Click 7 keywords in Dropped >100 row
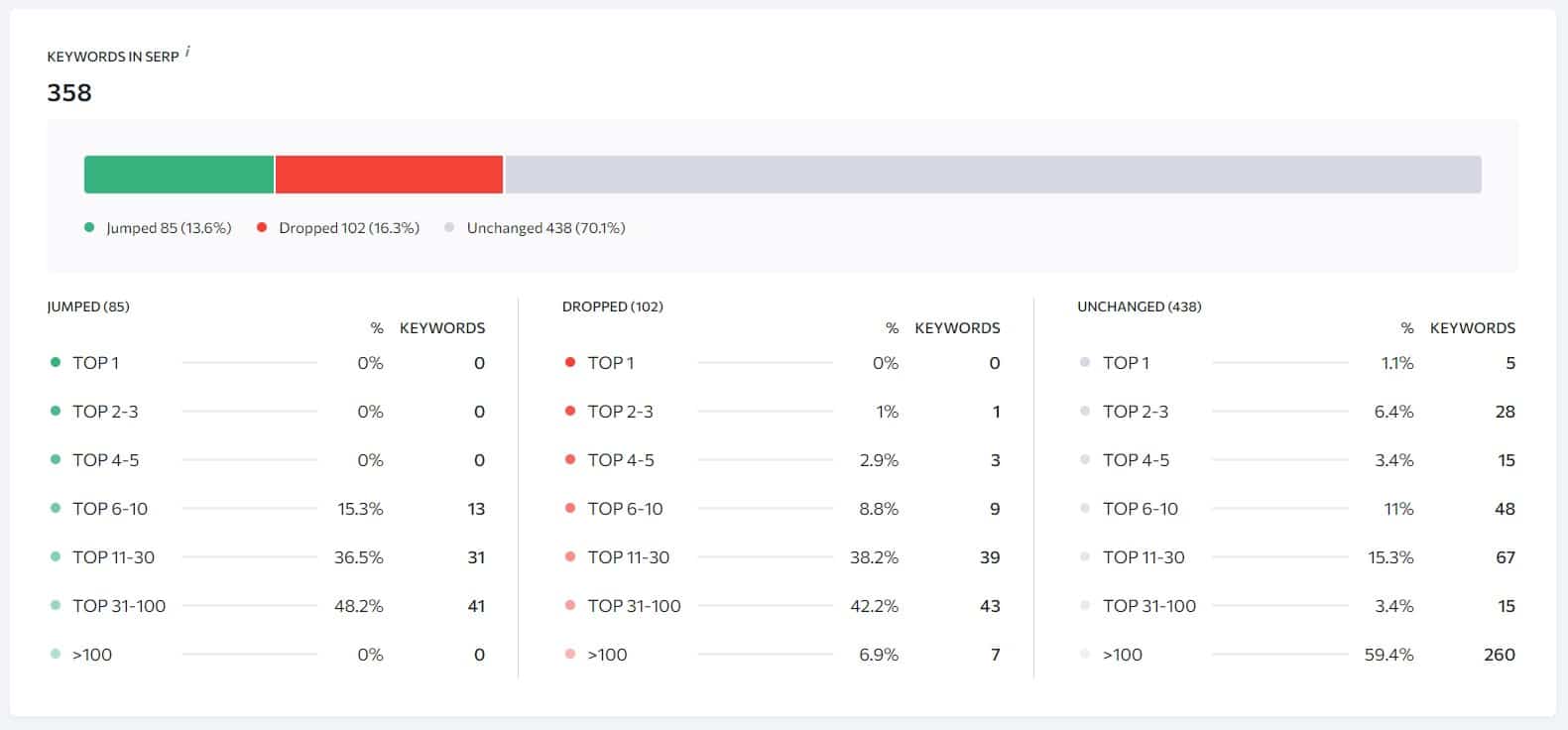 click(x=996, y=655)
